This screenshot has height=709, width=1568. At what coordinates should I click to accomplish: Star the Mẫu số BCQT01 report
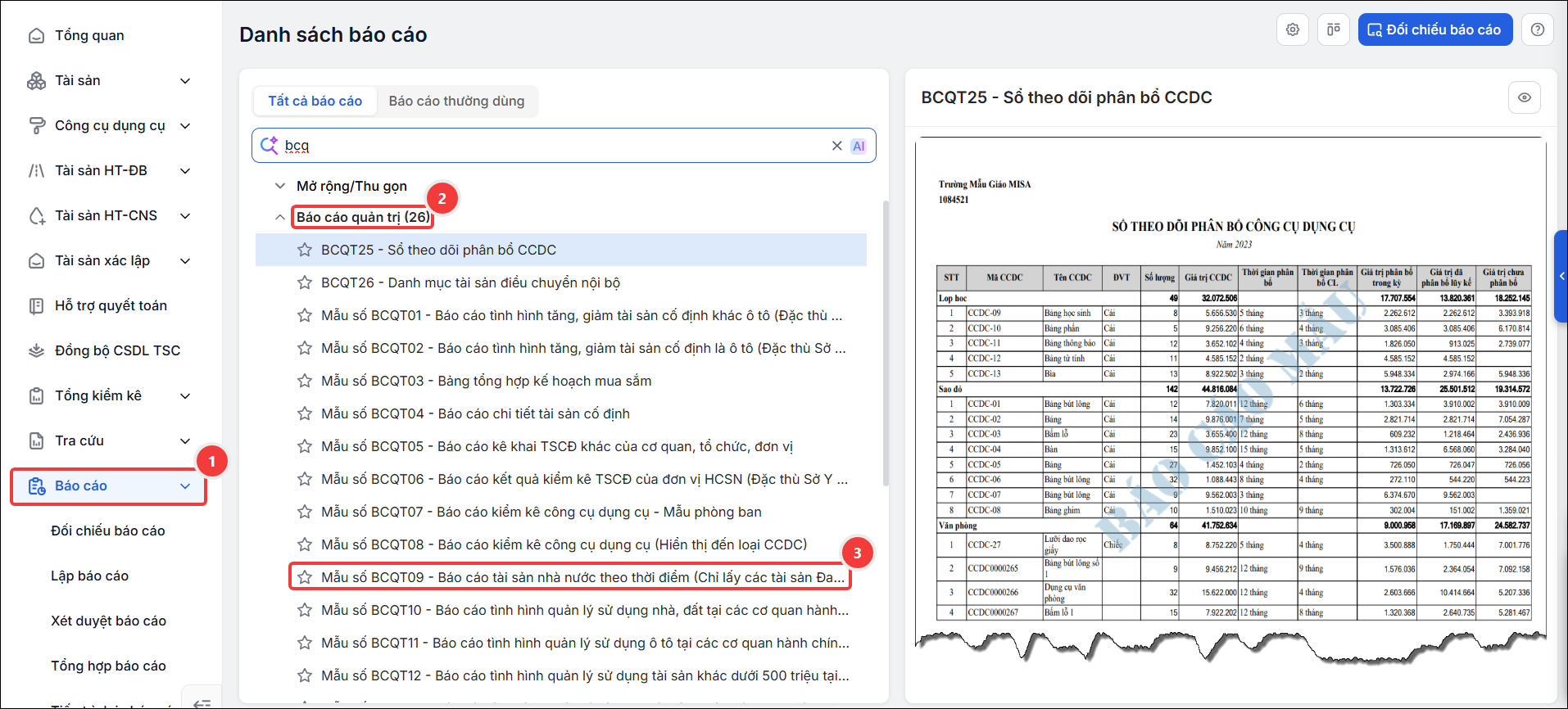[305, 315]
